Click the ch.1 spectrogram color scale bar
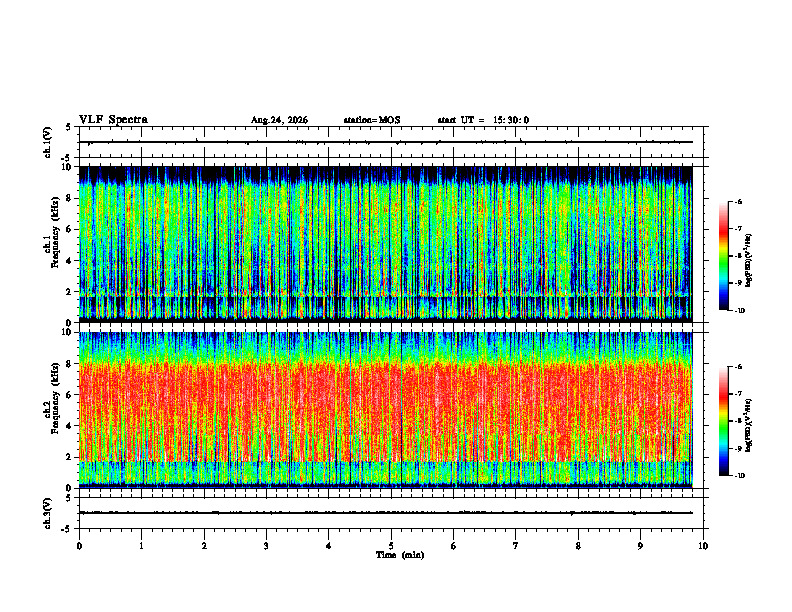This screenshot has height=612, width=792. point(723,256)
